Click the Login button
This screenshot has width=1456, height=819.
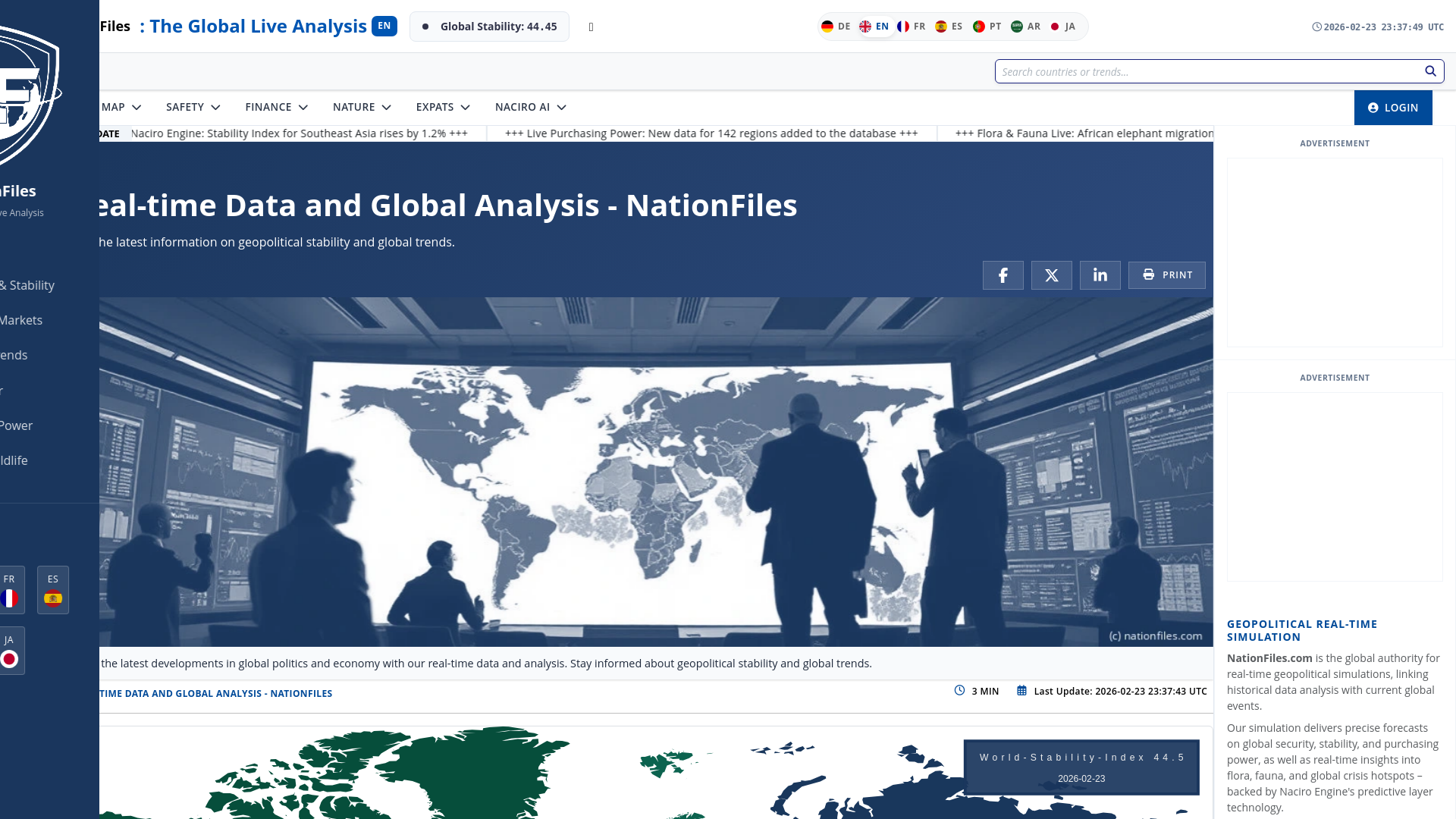1393,108
